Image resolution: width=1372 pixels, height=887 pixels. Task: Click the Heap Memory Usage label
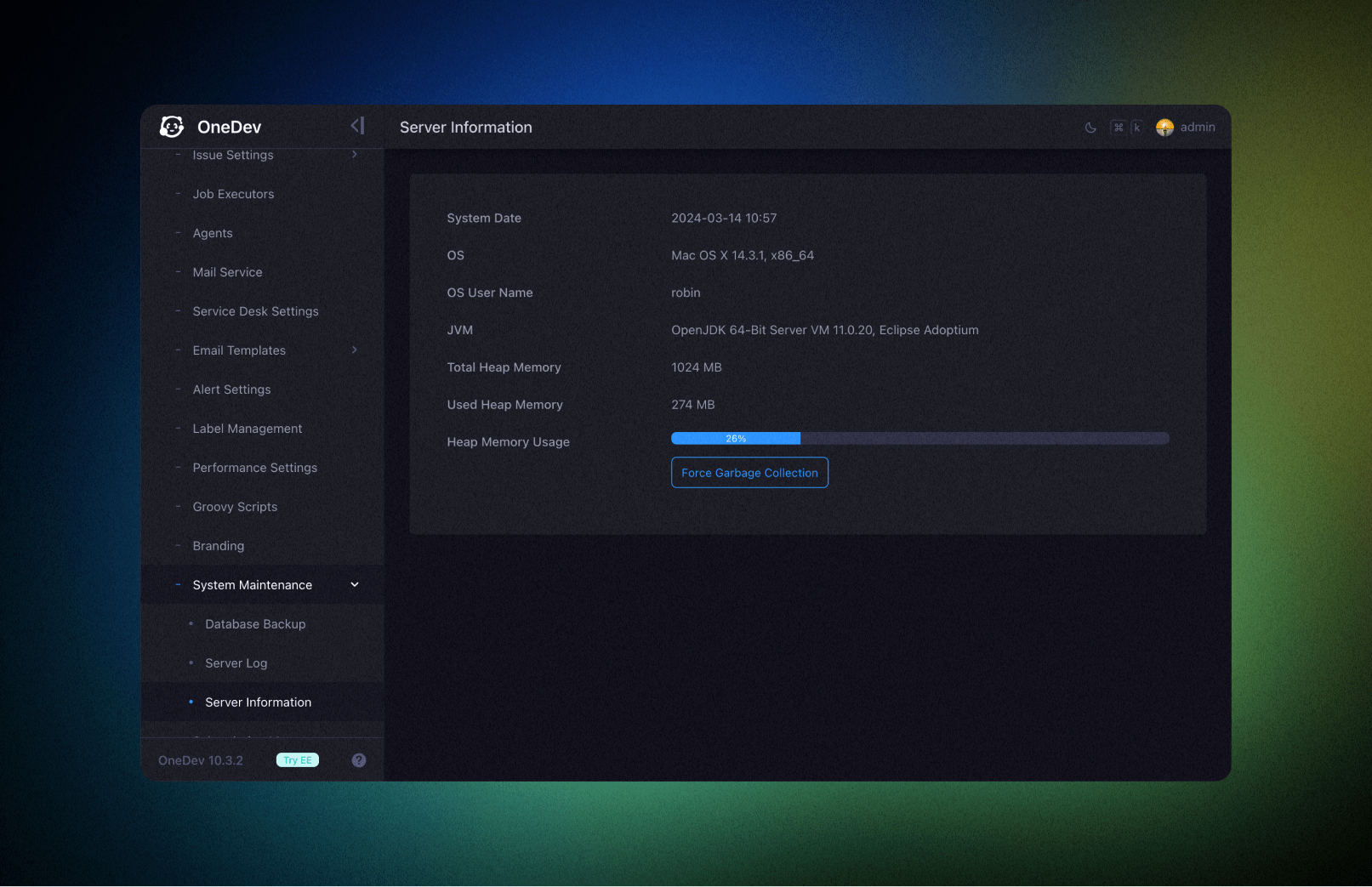click(x=509, y=442)
